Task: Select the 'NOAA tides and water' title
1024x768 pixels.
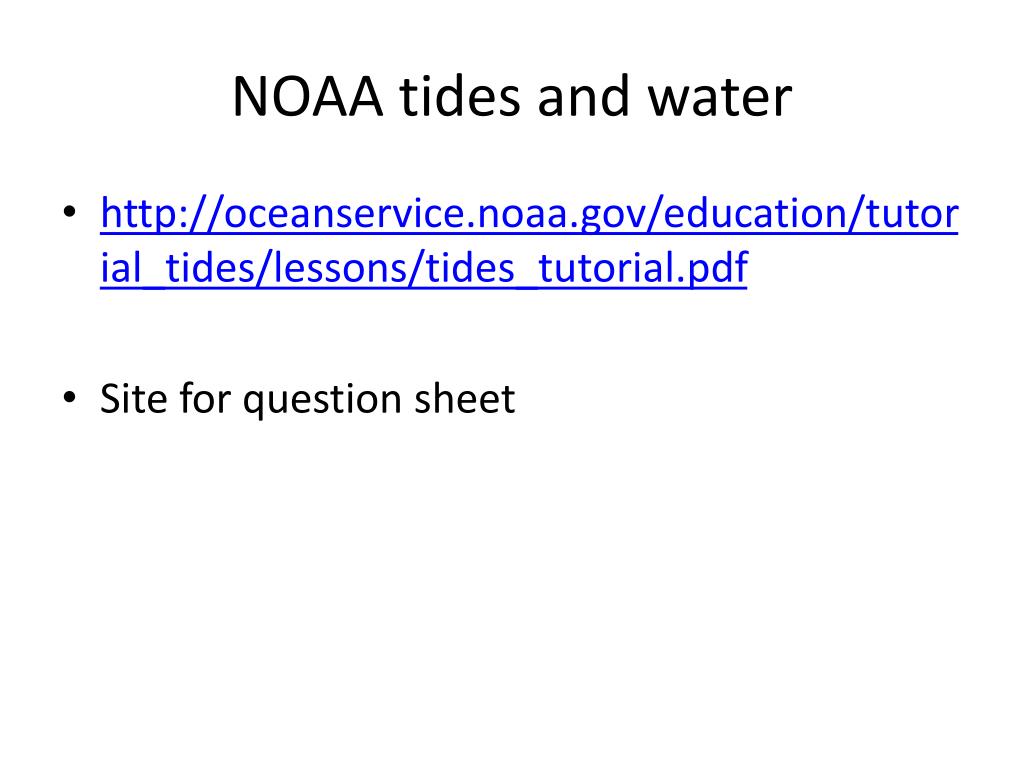Action: (512, 97)
